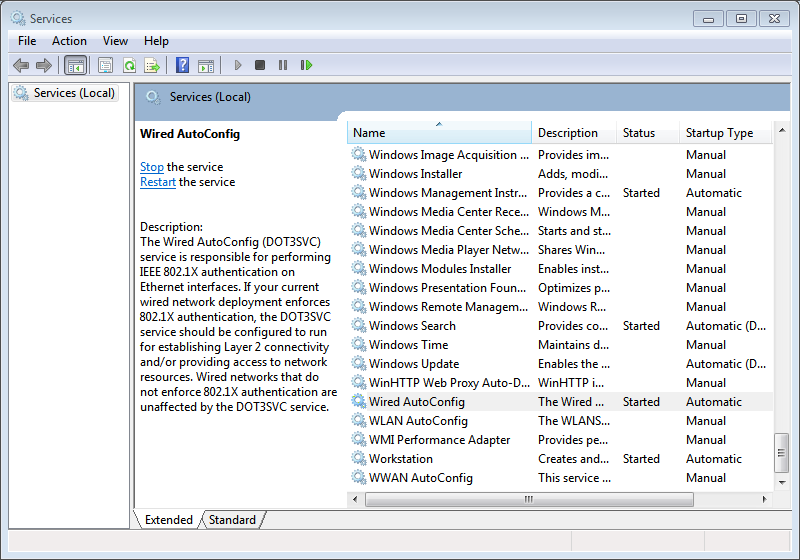Click the gear icon beside Windows Modules Installer
Screen dimensions: 800x560
359,269
